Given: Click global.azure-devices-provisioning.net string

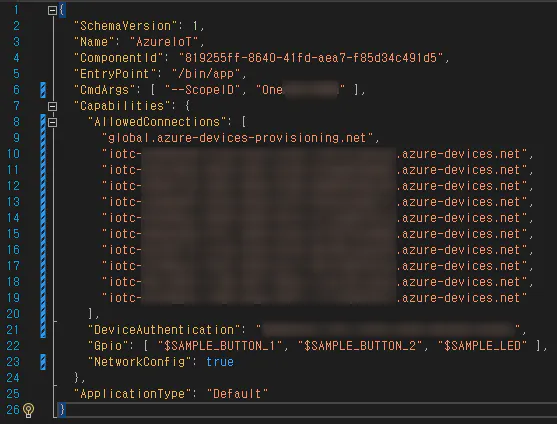Looking at the screenshot, I should click(238, 138).
